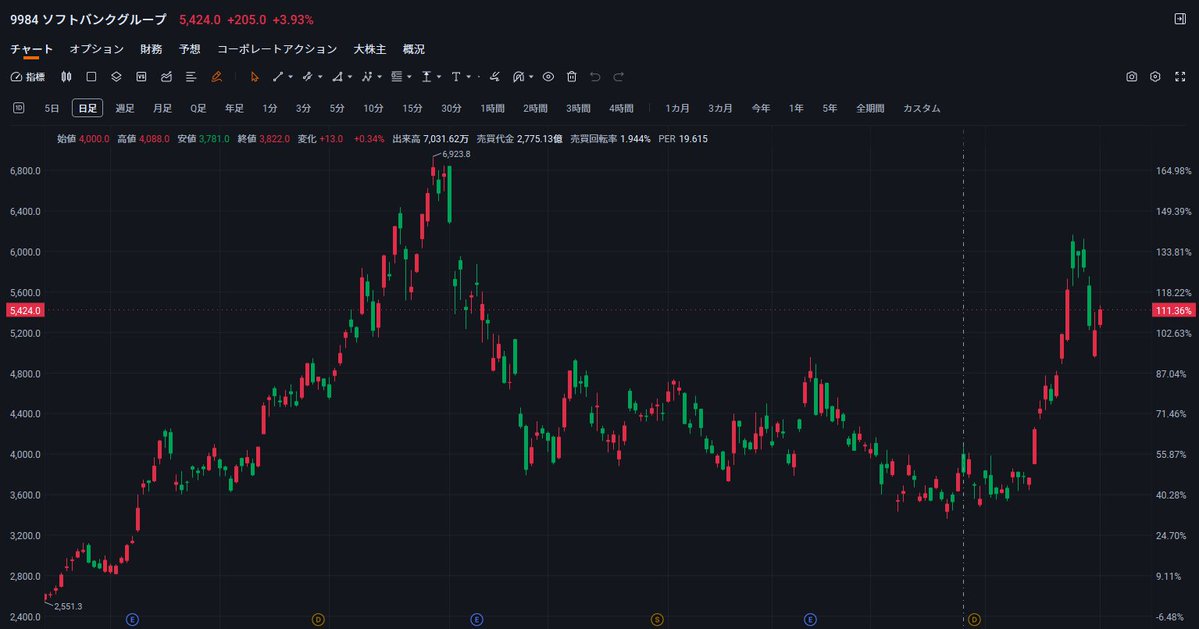Delete drawings with the trash icon

click(571, 76)
